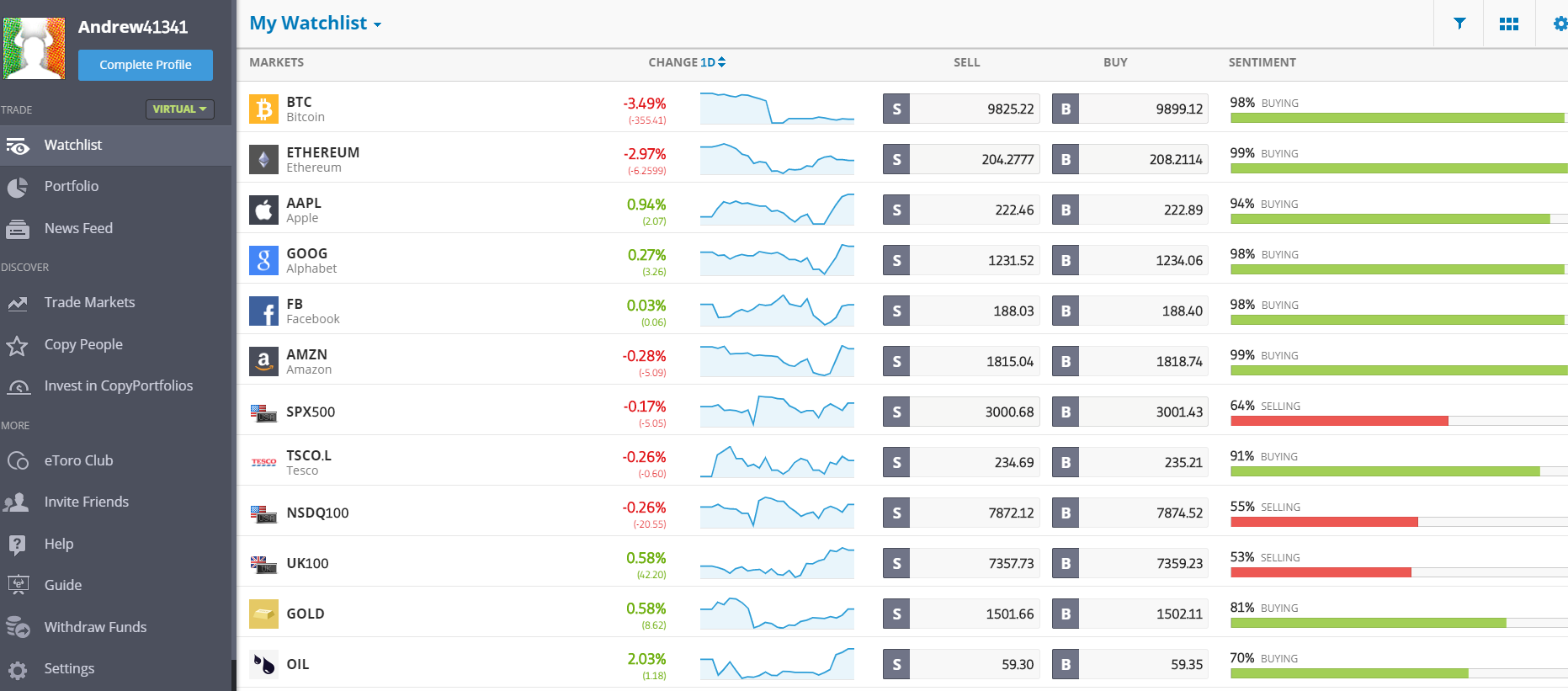Click the UK100 price sparkline chart

click(777, 563)
